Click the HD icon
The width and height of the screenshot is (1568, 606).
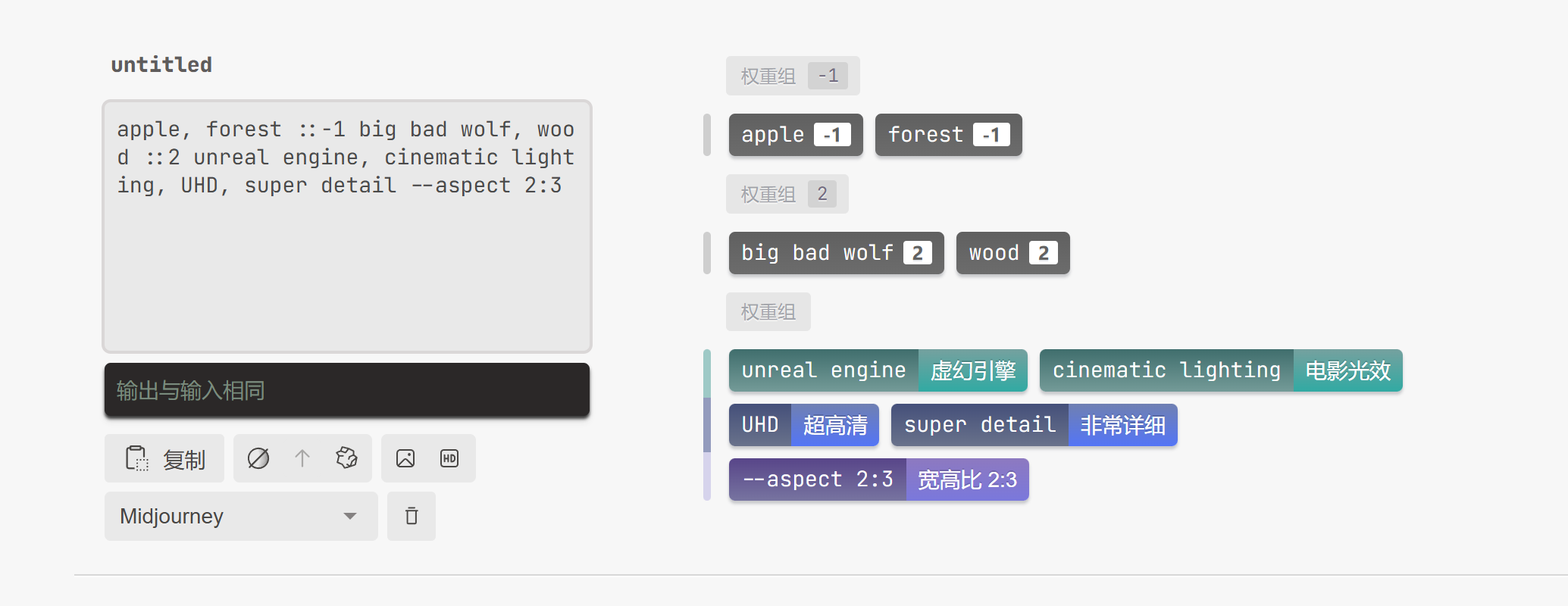pyautogui.click(x=449, y=458)
